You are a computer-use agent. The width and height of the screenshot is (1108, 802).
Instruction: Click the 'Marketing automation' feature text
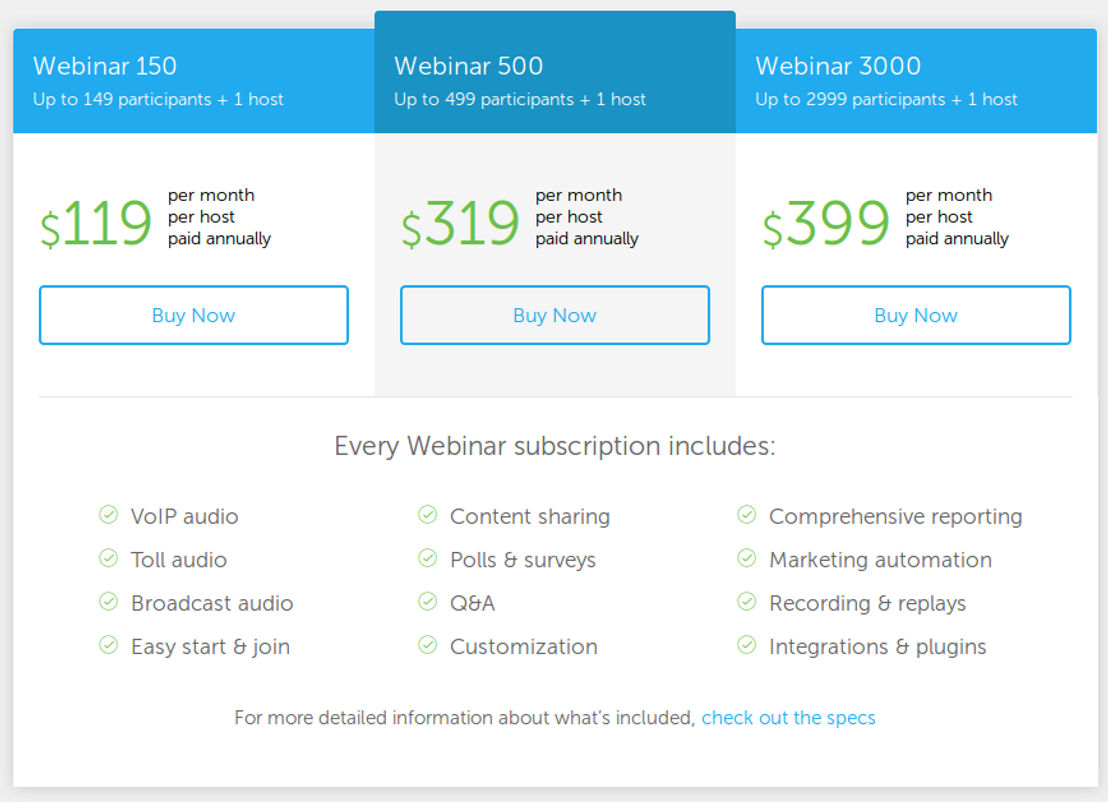point(880,560)
